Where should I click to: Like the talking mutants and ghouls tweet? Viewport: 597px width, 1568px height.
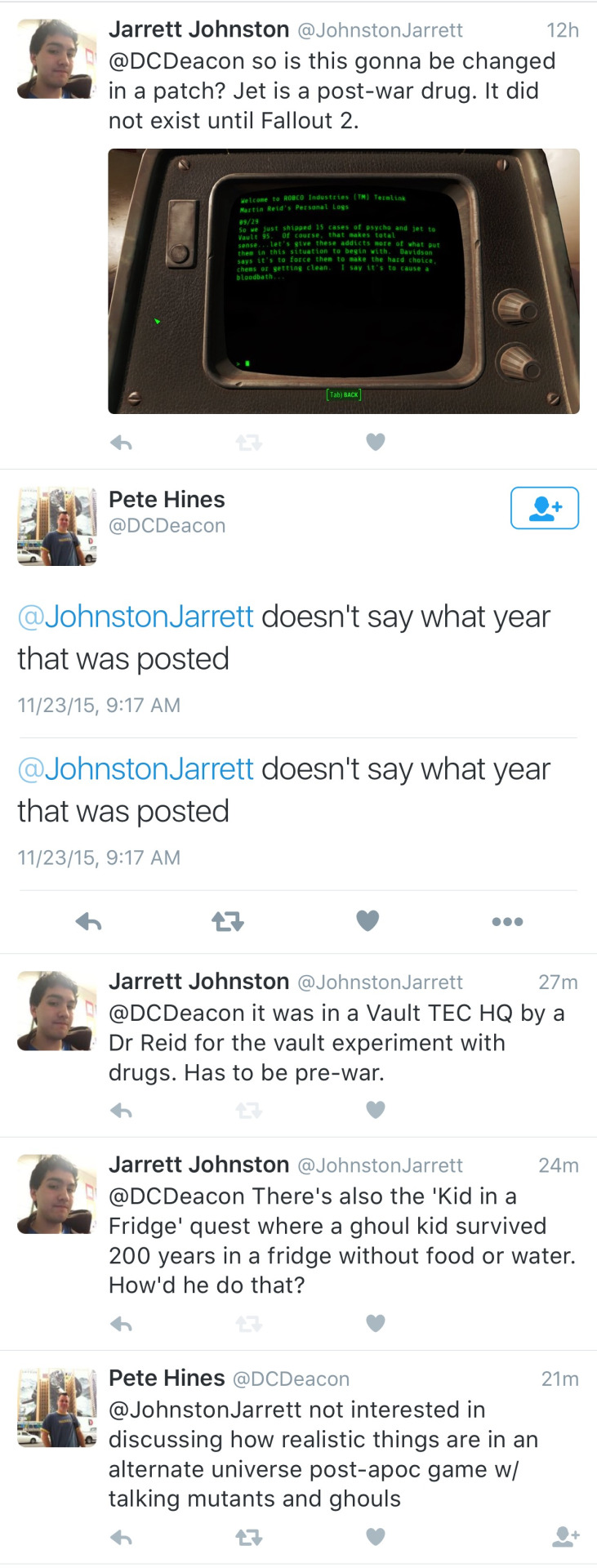click(x=375, y=1537)
